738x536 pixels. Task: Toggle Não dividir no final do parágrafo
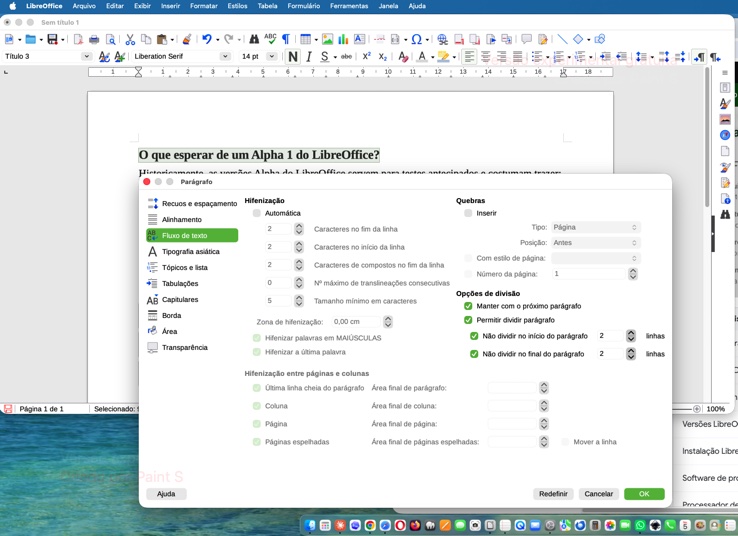pyautogui.click(x=474, y=354)
